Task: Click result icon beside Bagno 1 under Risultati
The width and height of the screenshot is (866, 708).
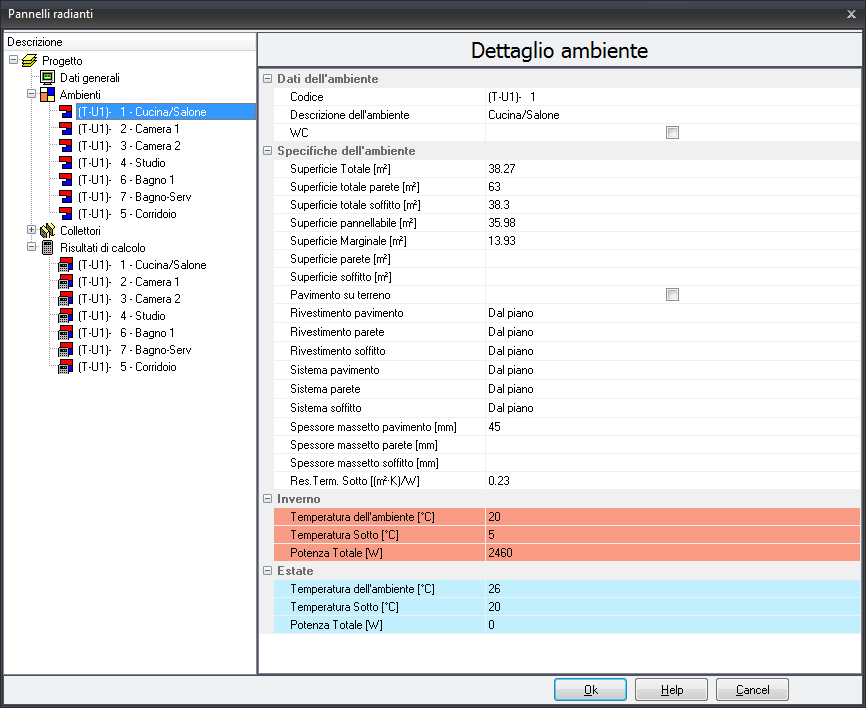Action: (66, 333)
